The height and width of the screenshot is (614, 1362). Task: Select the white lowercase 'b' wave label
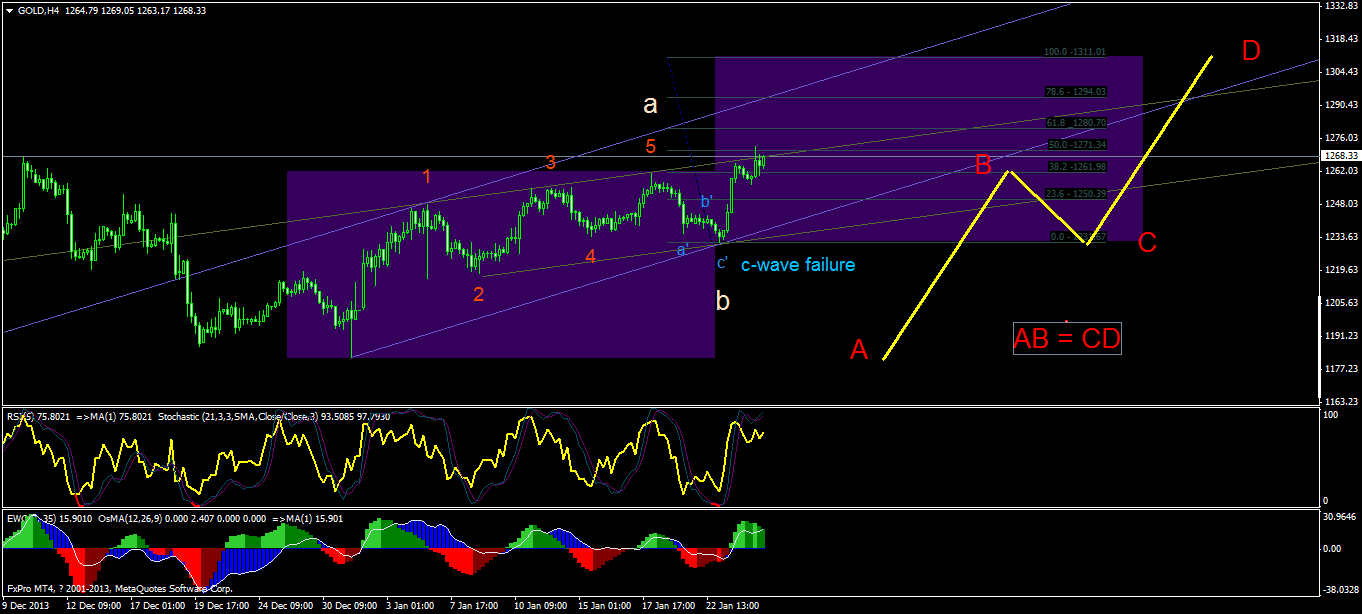(723, 299)
